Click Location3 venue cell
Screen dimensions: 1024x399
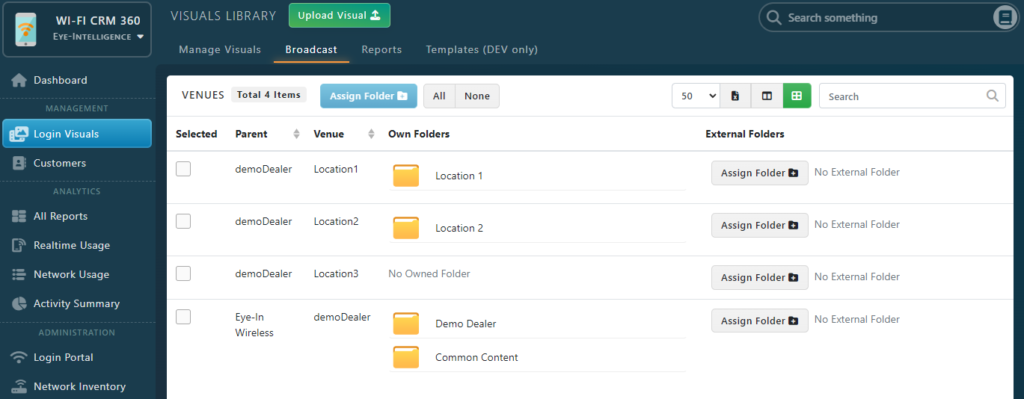click(x=336, y=274)
